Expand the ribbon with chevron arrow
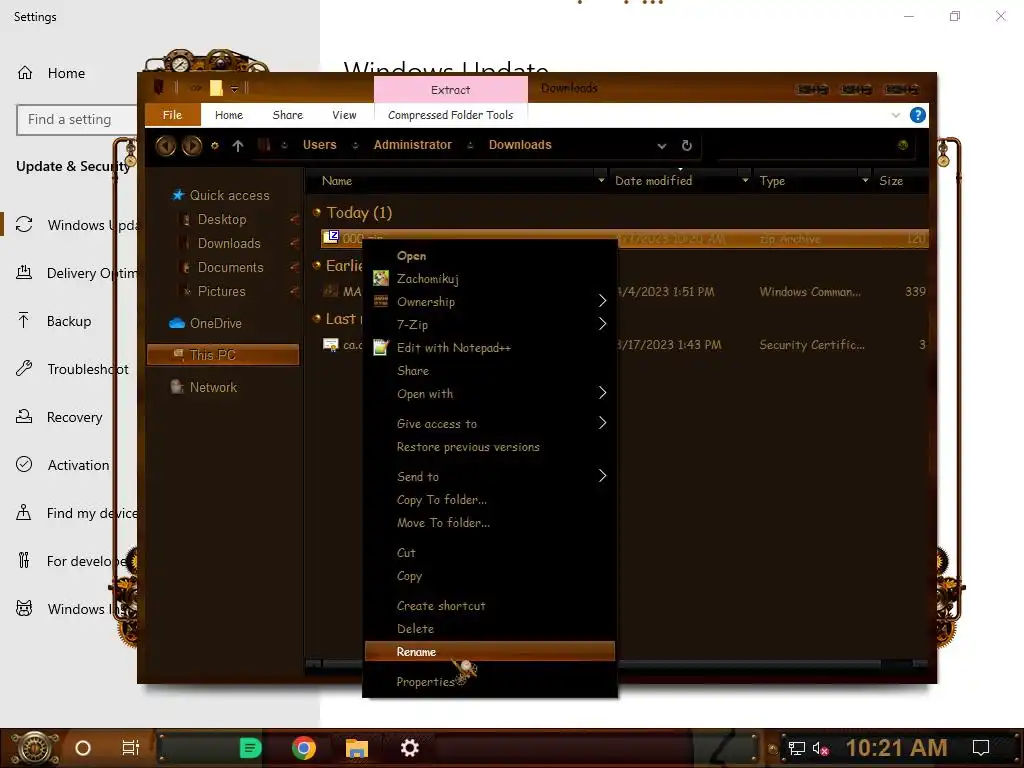The width and height of the screenshot is (1024, 768). tap(895, 115)
